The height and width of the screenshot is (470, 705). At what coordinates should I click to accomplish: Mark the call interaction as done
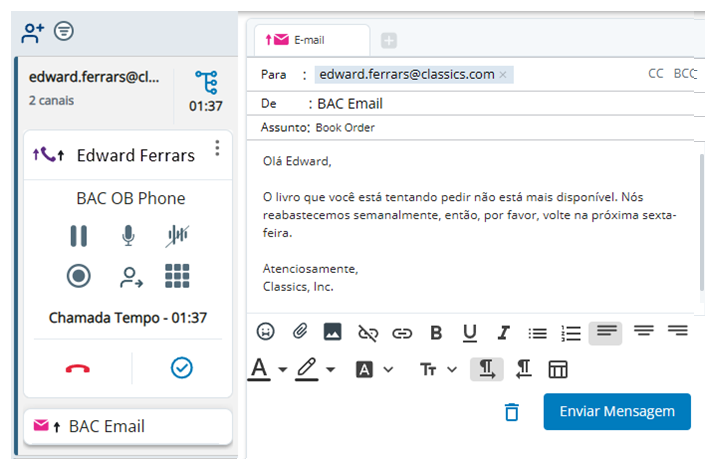(182, 368)
